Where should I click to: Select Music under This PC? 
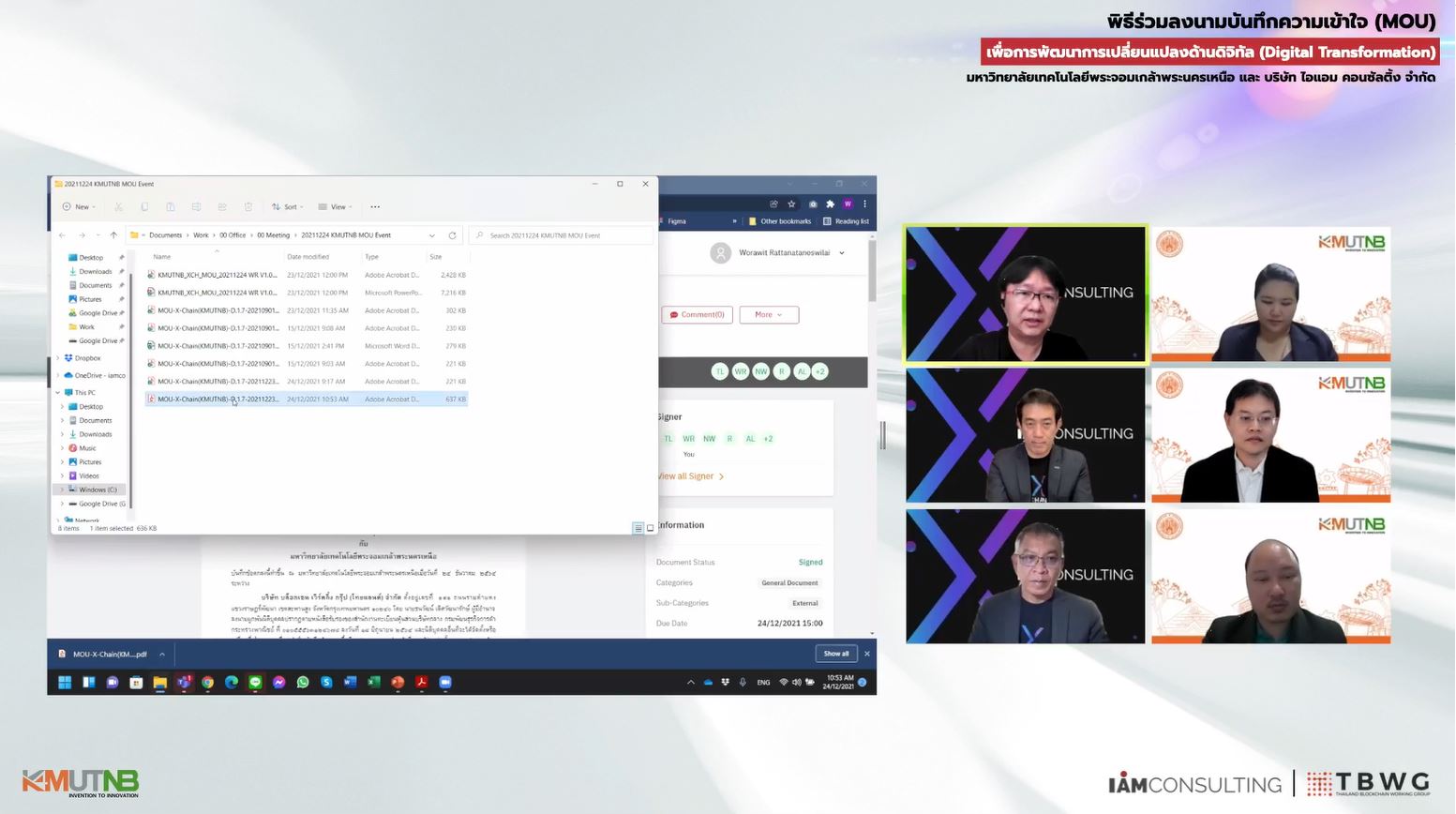83,448
